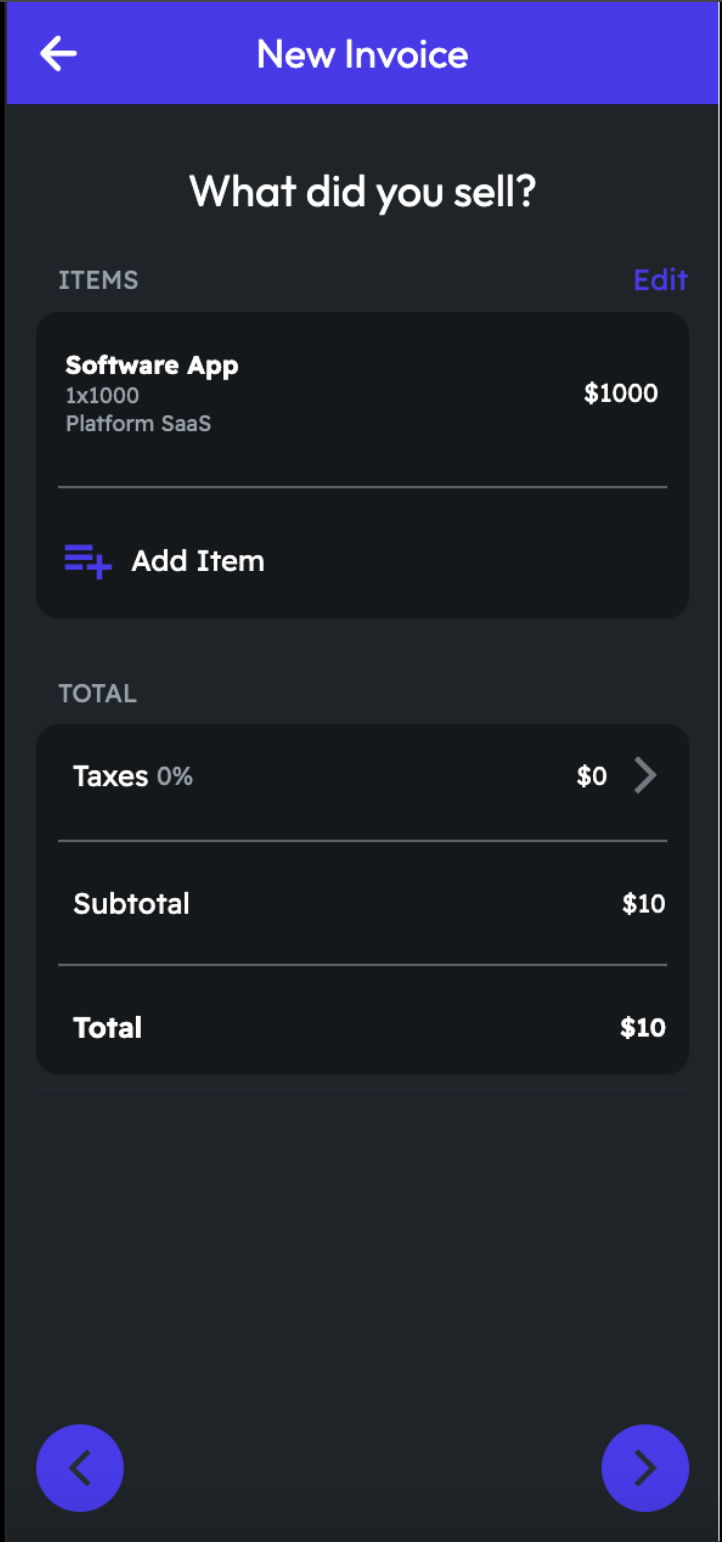The width and height of the screenshot is (722, 1542).
Task: Select the Software App item name
Action: click(152, 365)
